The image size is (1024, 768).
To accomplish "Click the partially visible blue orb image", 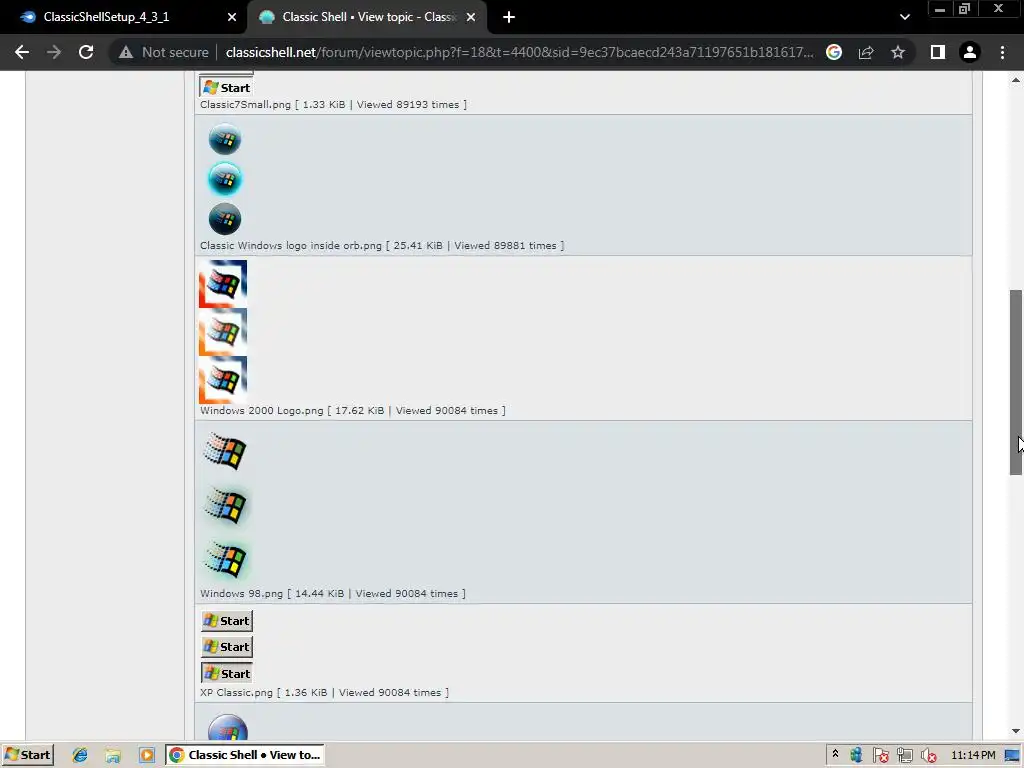I will [227, 728].
